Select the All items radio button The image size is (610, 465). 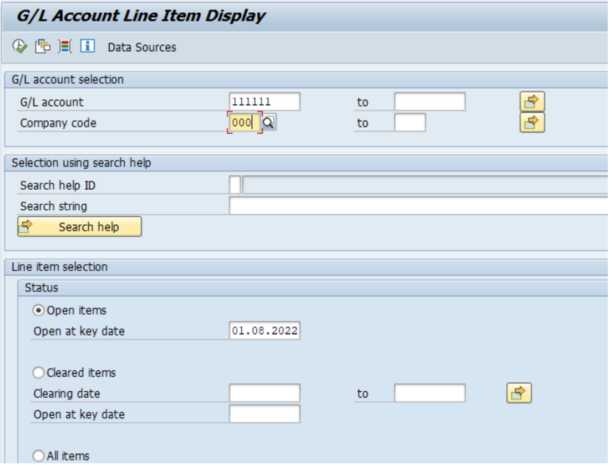40,456
